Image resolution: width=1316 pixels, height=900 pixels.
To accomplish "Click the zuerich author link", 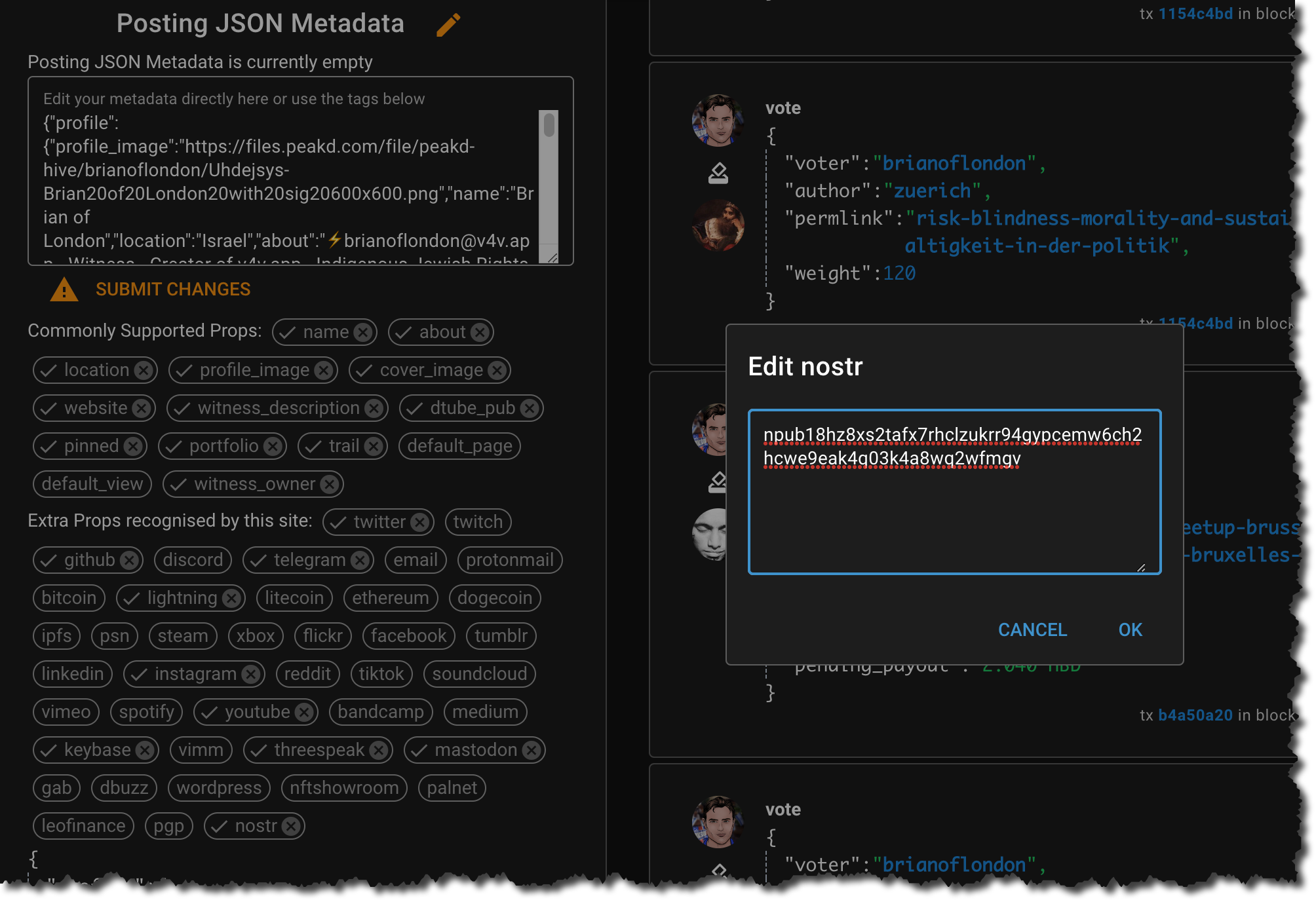I will tap(933, 191).
